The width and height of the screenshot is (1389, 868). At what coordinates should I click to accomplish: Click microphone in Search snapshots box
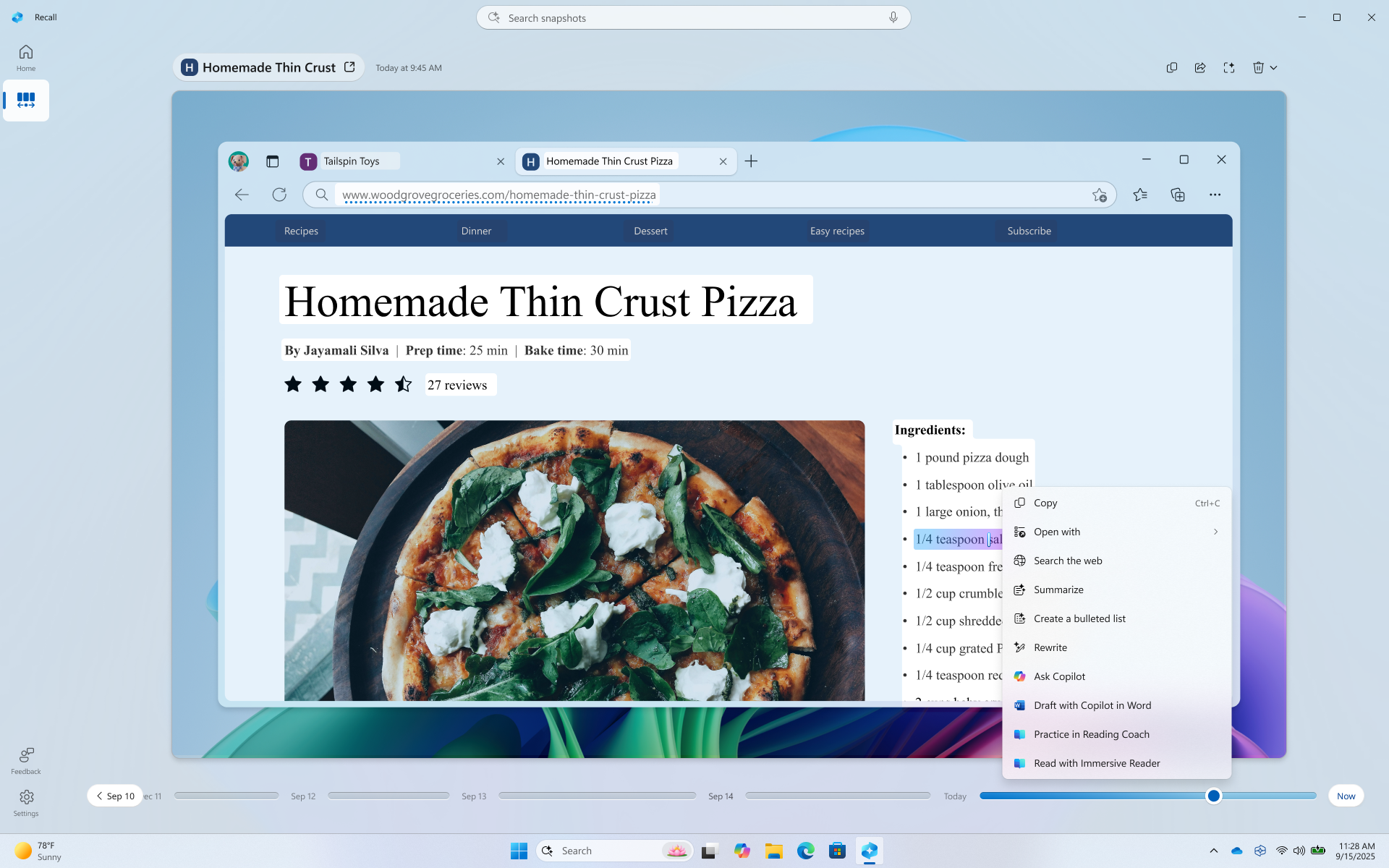[893, 17]
